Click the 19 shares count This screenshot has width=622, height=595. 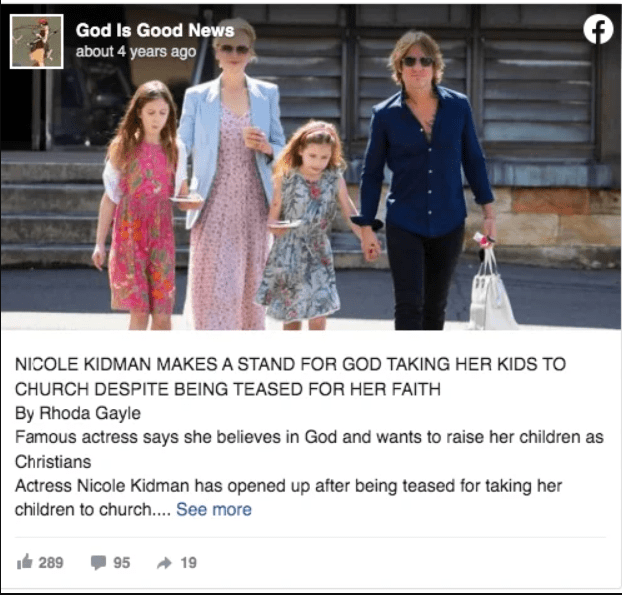point(188,562)
